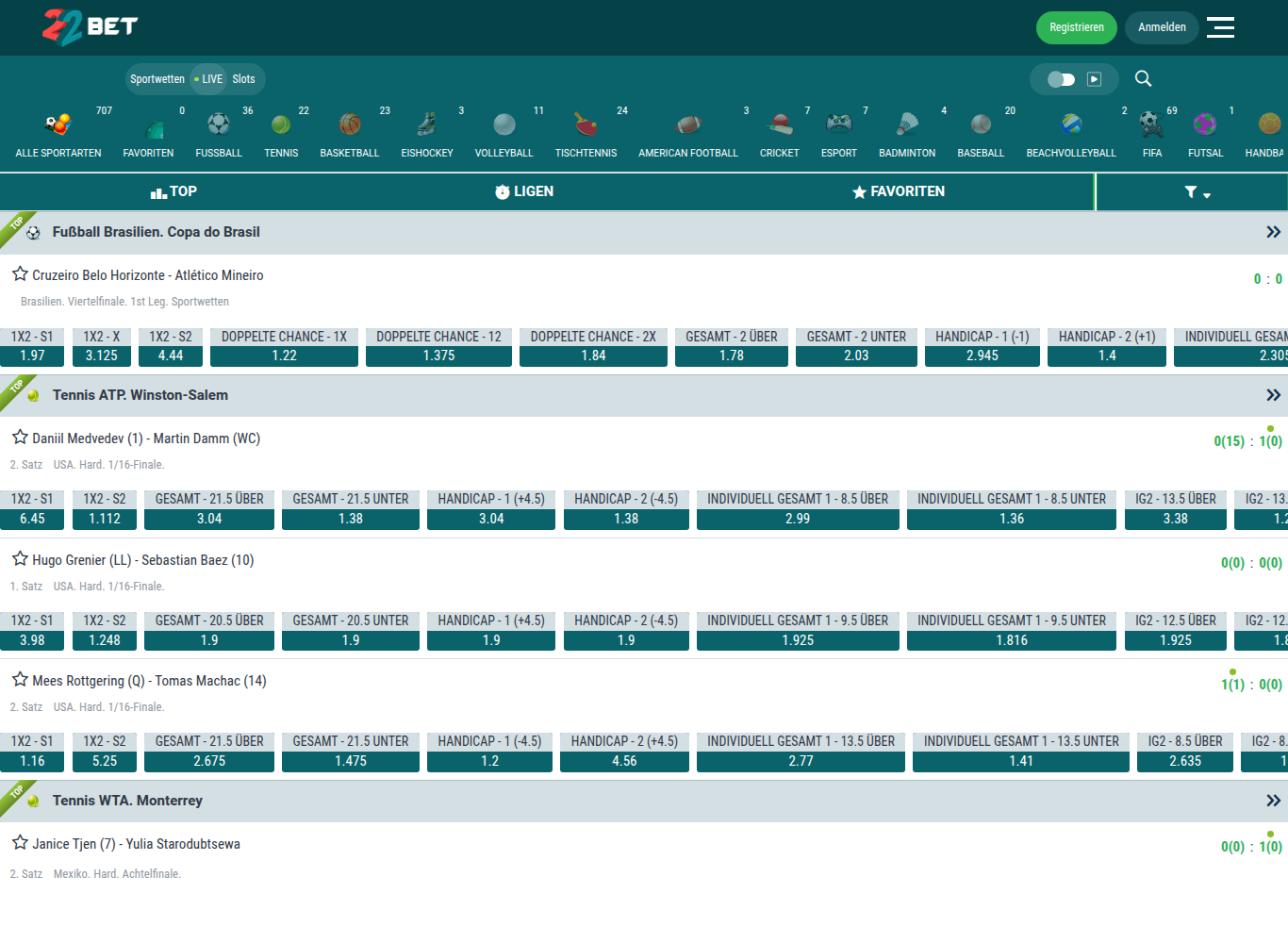Favorite the Rottgering vs Machac match star
Viewport: 1288px width, 943px height.
pos(20,679)
